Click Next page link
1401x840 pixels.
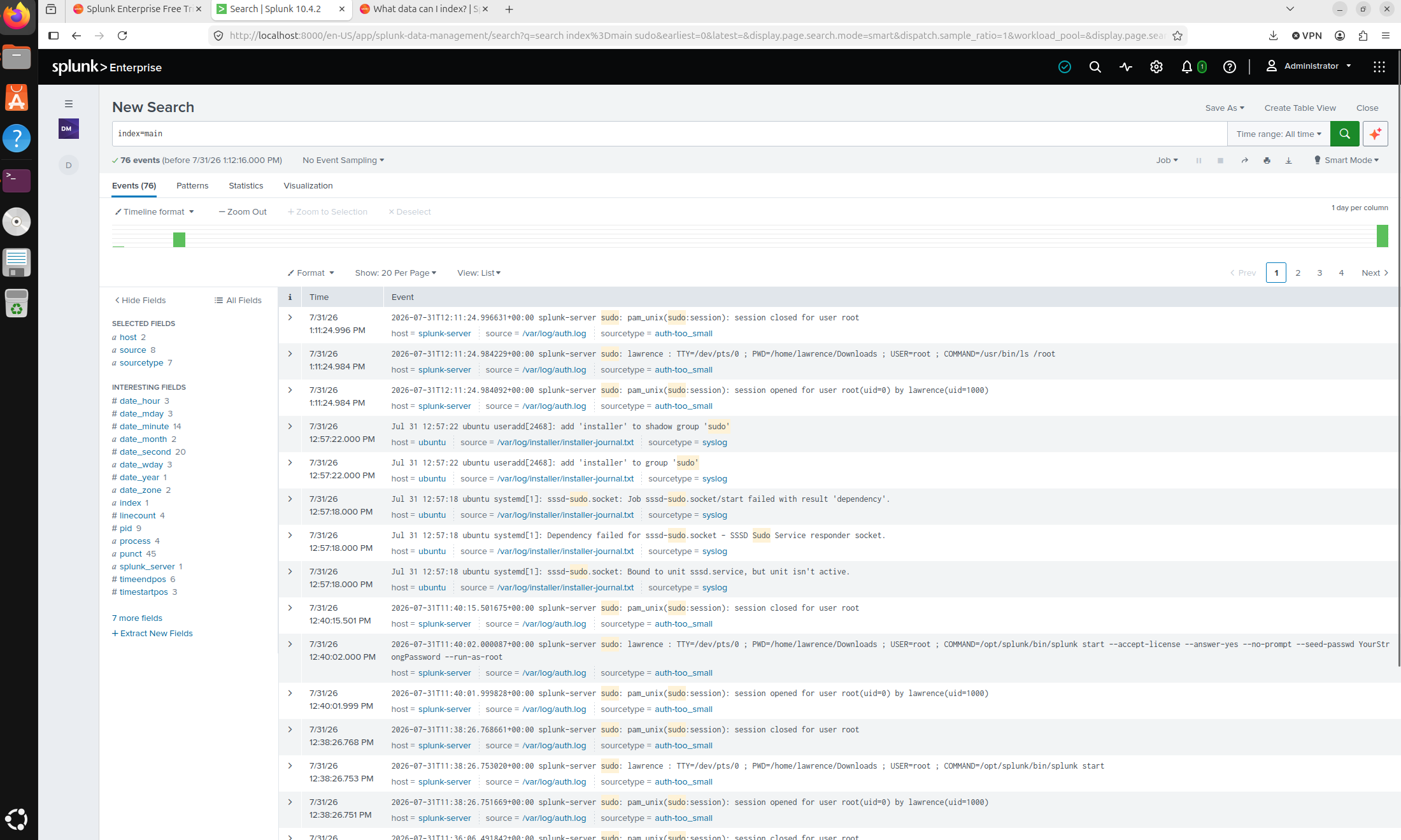point(1375,273)
